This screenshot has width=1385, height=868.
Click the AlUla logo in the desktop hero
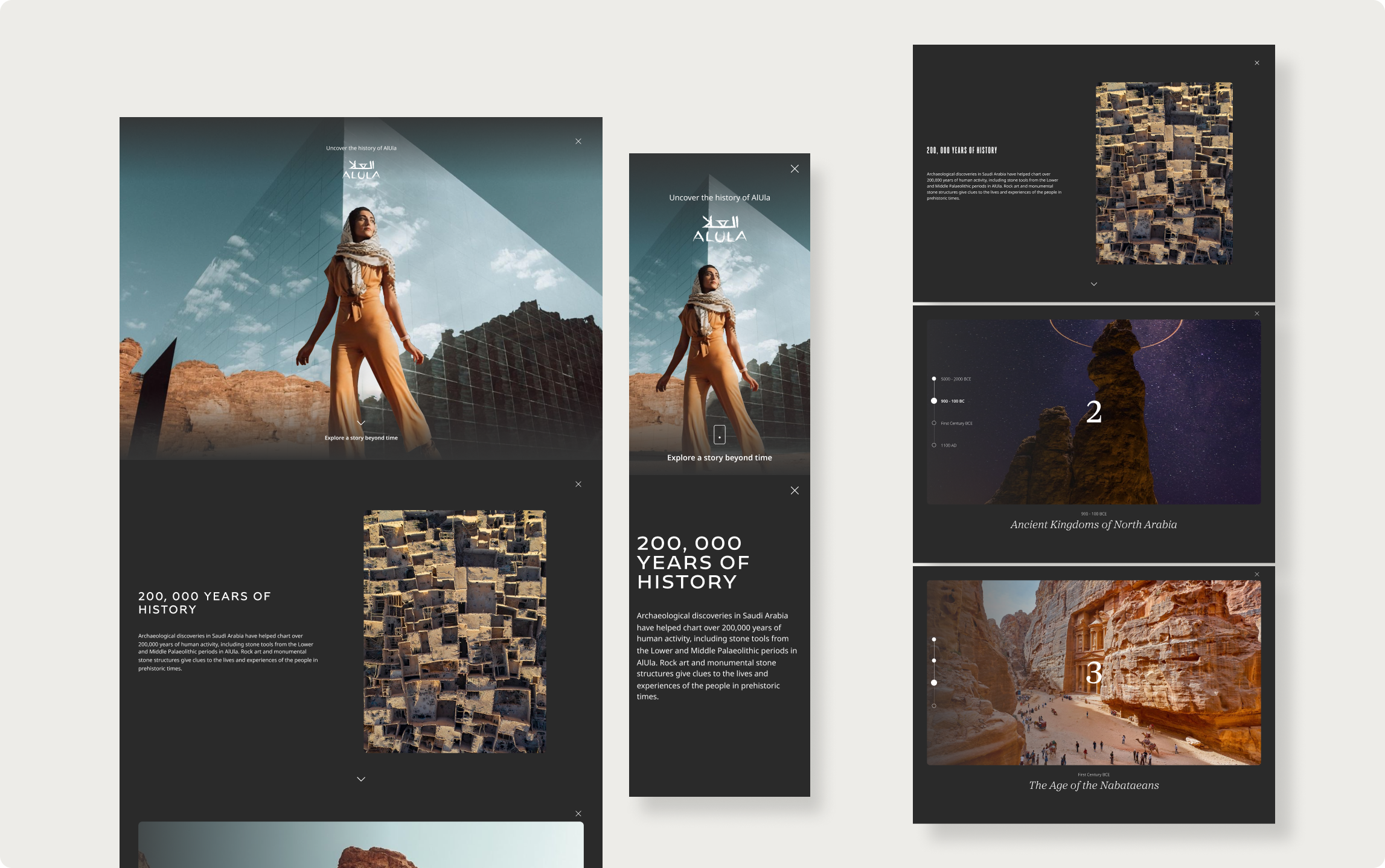[x=361, y=170]
